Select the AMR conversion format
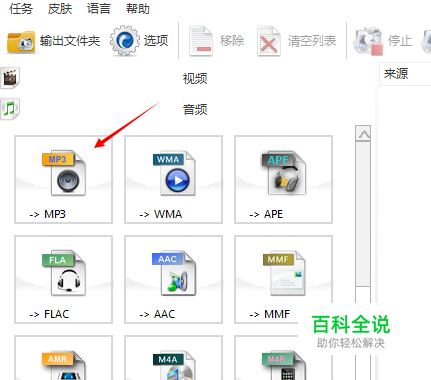 pos(63,358)
